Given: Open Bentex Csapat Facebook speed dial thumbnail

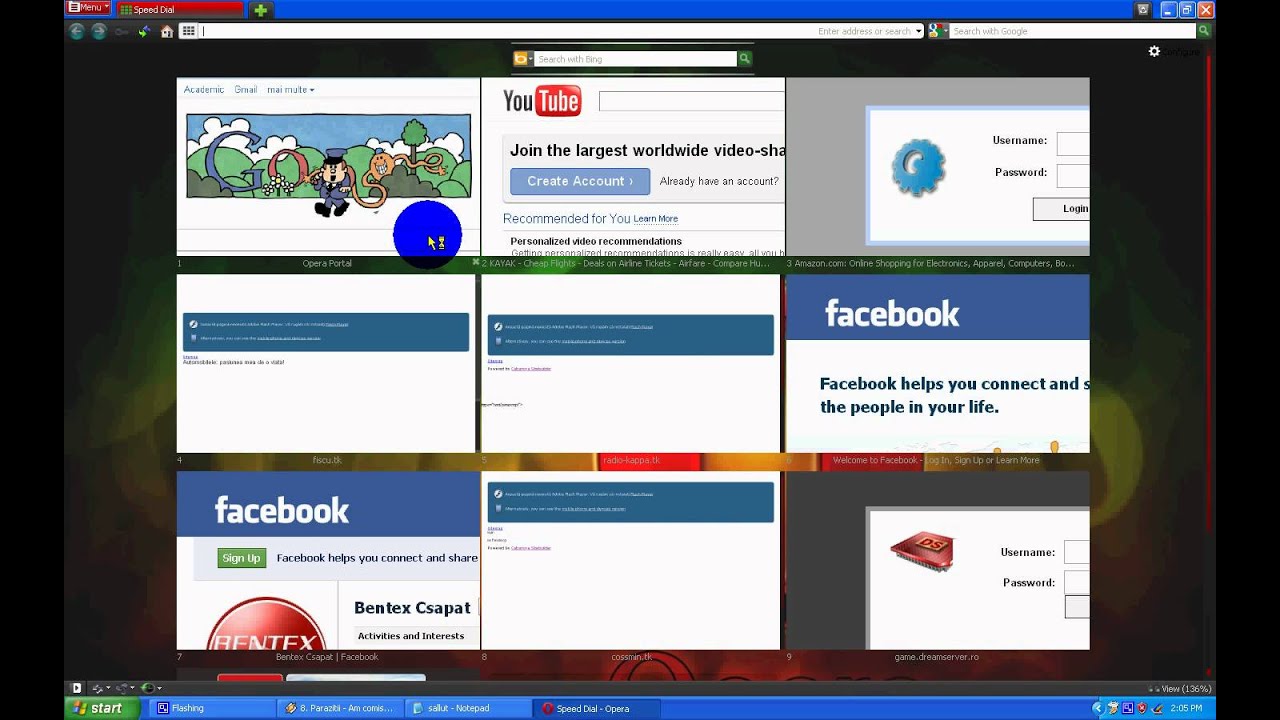Looking at the screenshot, I should 328,561.
